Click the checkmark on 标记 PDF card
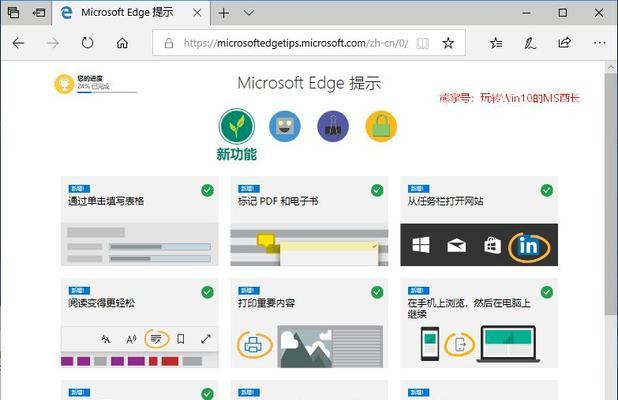 tap(377, 190)
